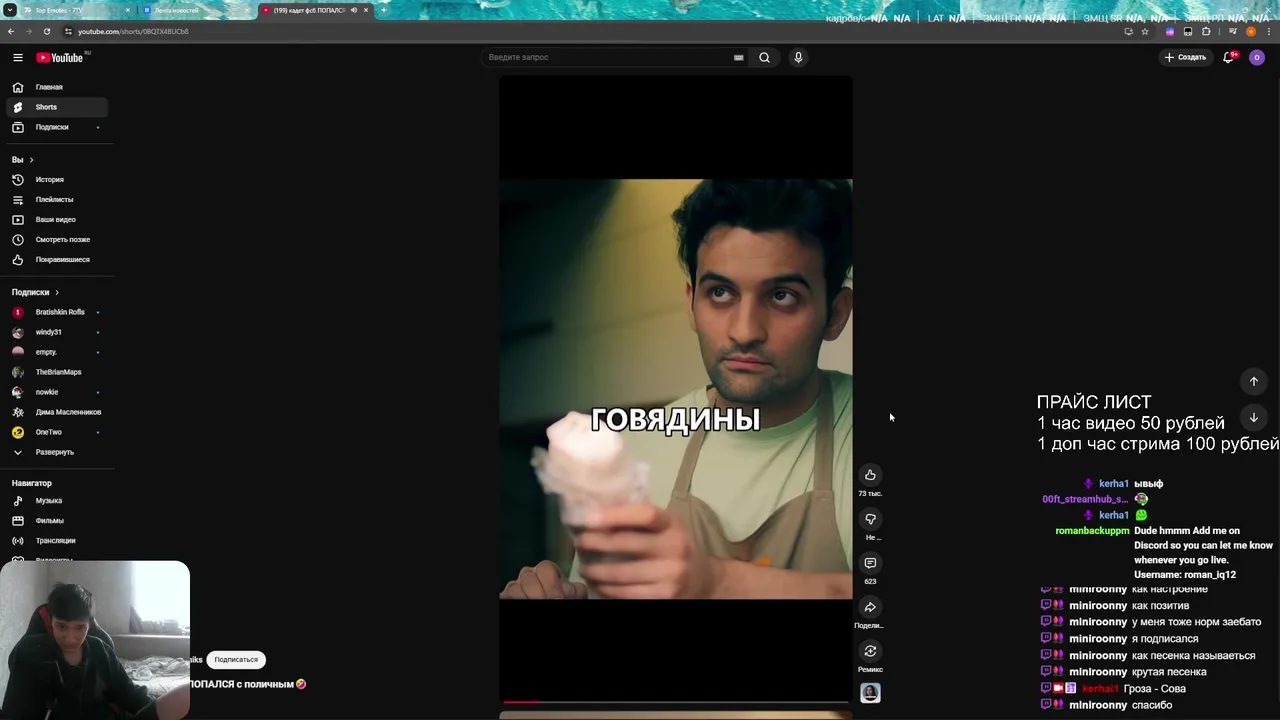The height and width of the screenshot is (720, 1280).
Task: Expand the Вы section chevron
Action: tap(31, 160)
